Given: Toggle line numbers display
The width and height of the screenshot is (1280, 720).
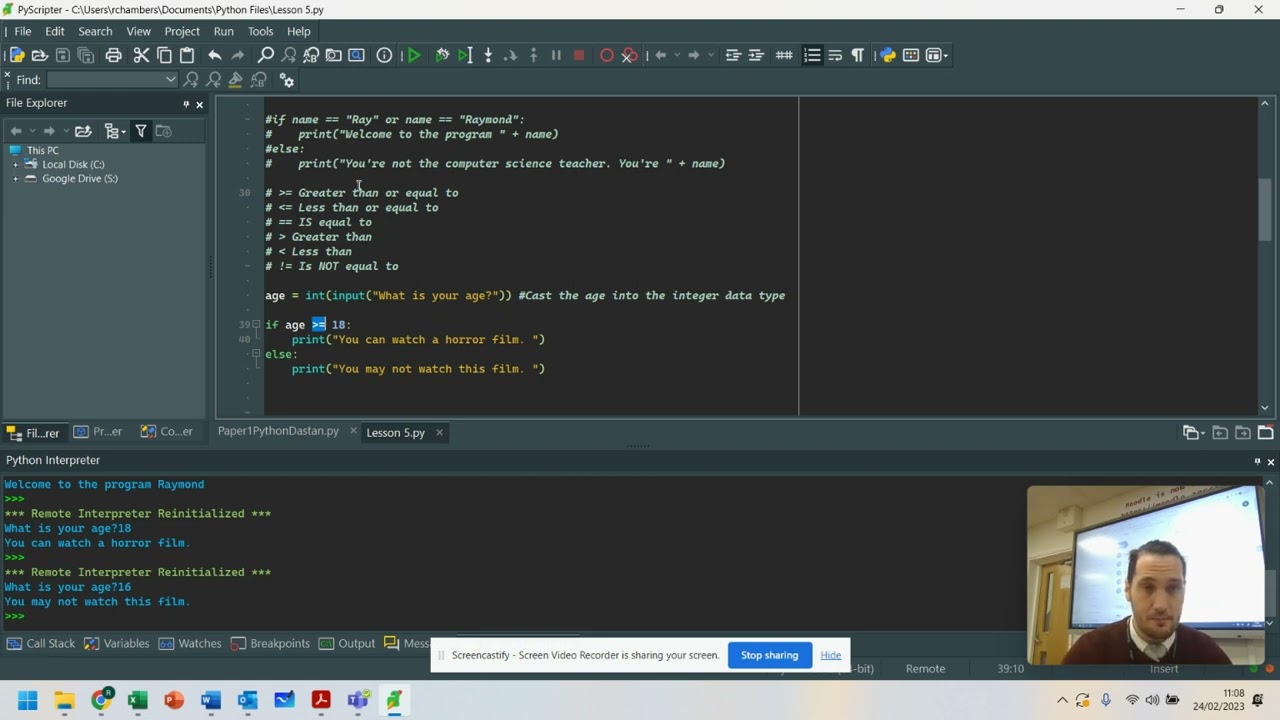Looking at the screenshot, I should click(x=812, y=55).
